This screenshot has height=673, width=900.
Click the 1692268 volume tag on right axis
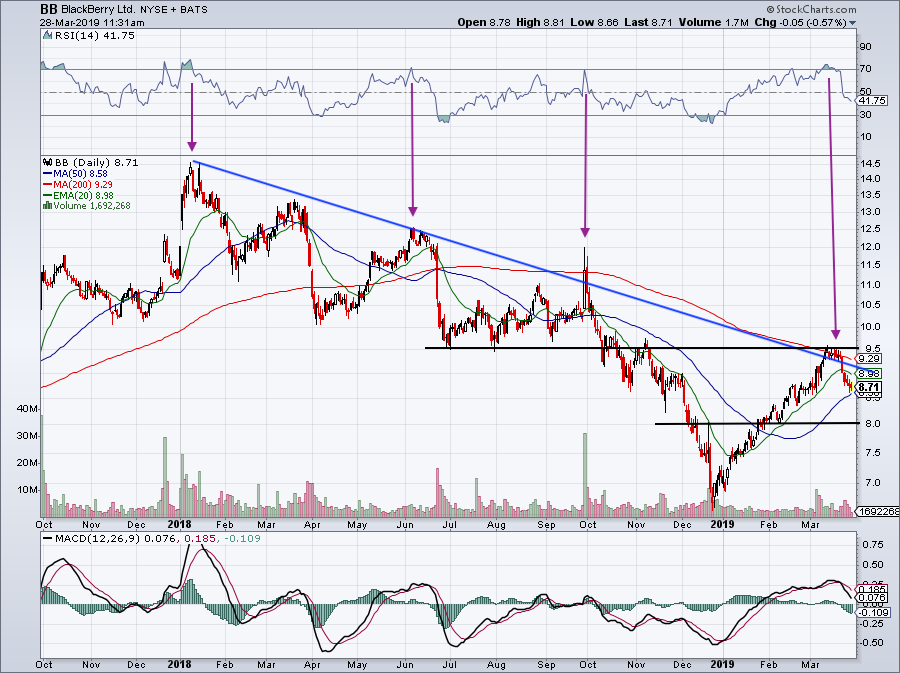[x=878, y=511]
